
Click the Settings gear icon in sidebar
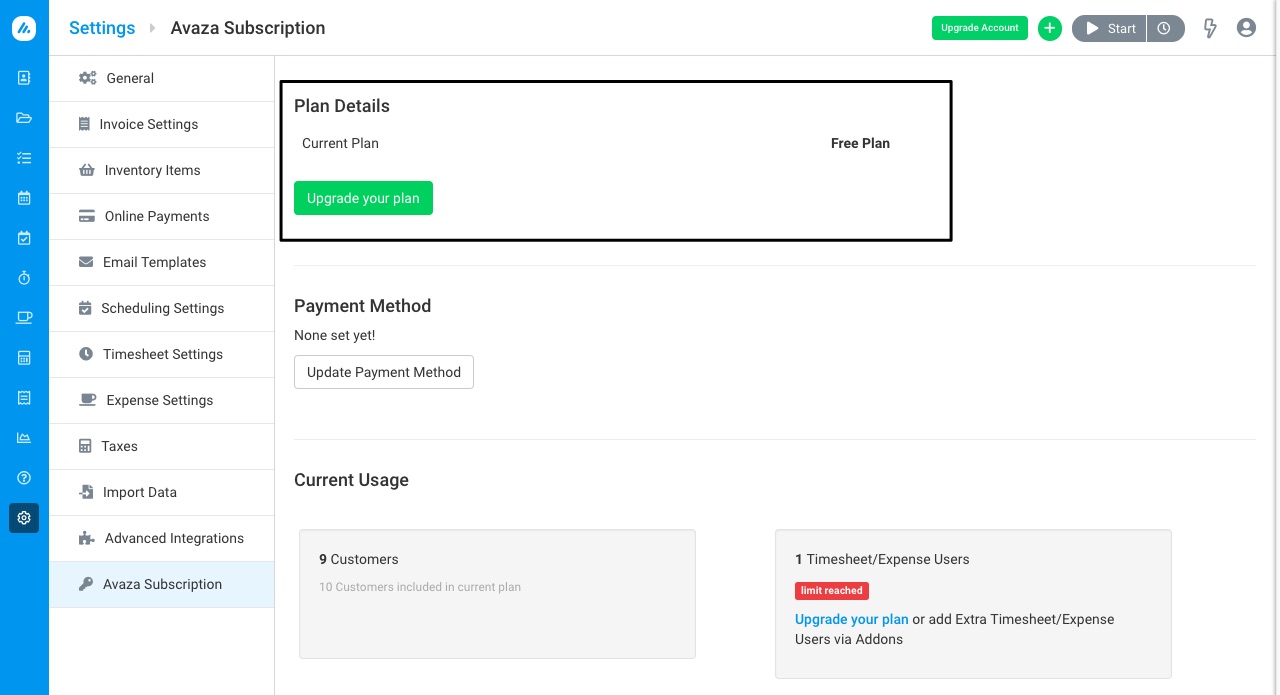click(x=24, y=518)
